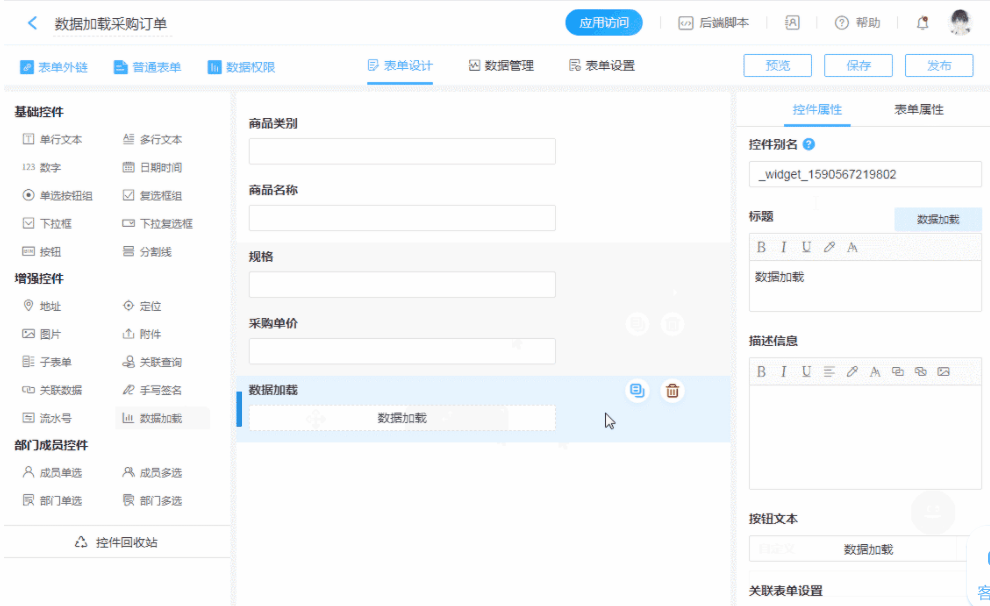Click the 发布 button
Screen dimensions: 990x606
click(938, 66)
